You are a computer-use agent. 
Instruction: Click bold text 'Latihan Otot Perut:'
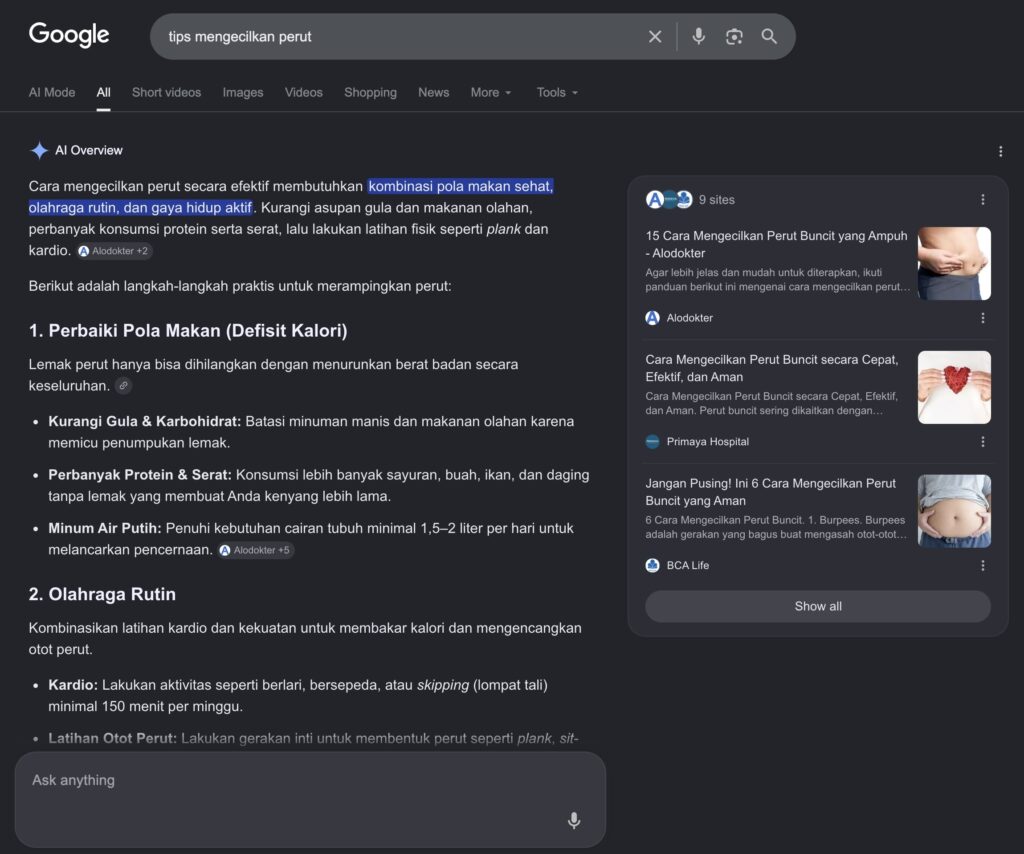(x=112, y=738)
